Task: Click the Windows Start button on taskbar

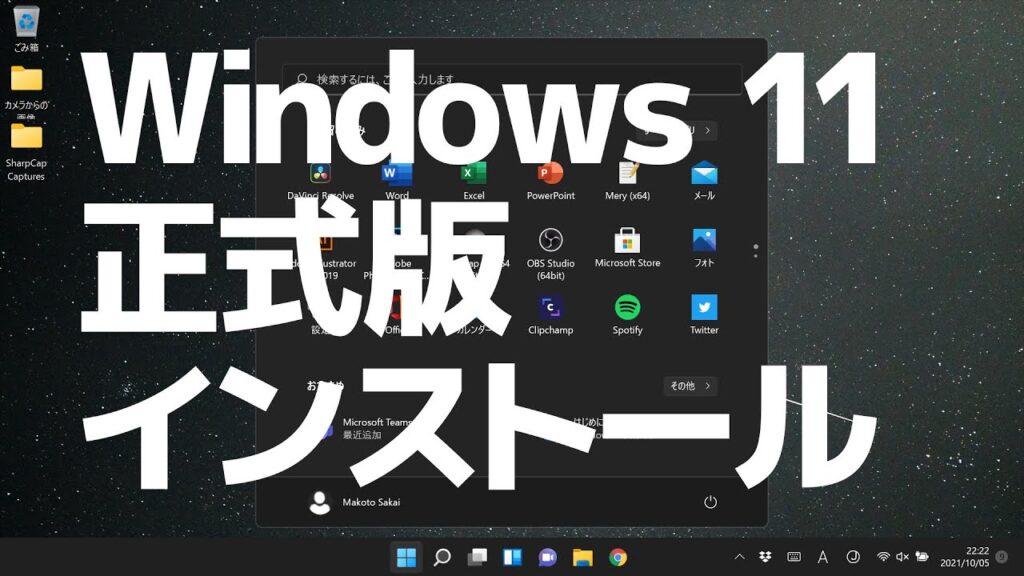Action: point(406,557)
